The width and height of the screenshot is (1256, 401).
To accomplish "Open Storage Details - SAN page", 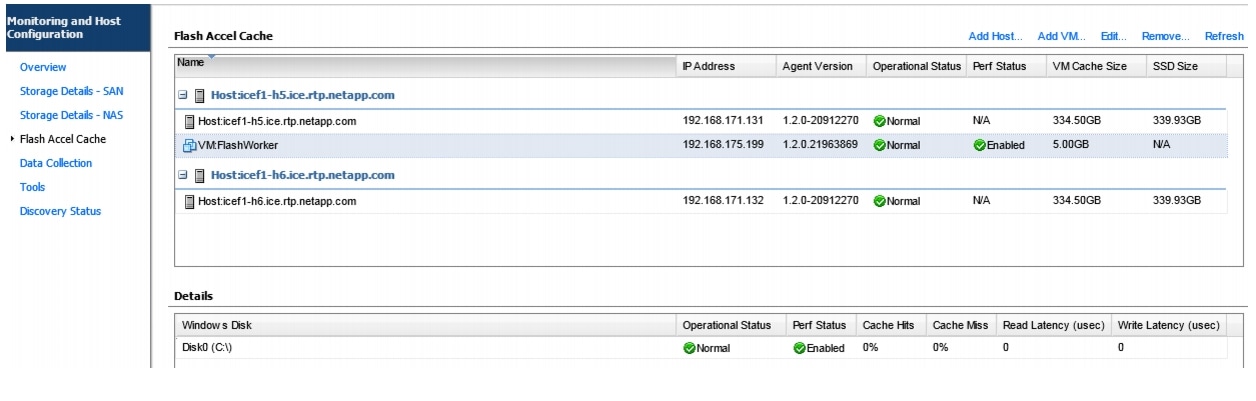I will tap(71, 91).
